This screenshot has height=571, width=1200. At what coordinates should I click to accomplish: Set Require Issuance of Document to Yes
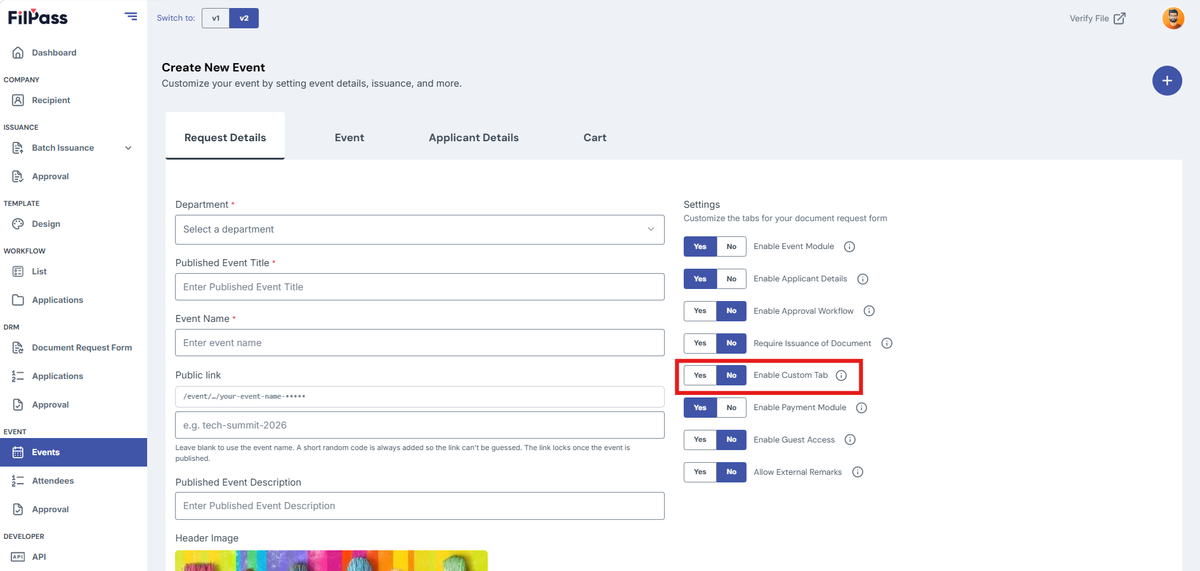coord(700,343)
